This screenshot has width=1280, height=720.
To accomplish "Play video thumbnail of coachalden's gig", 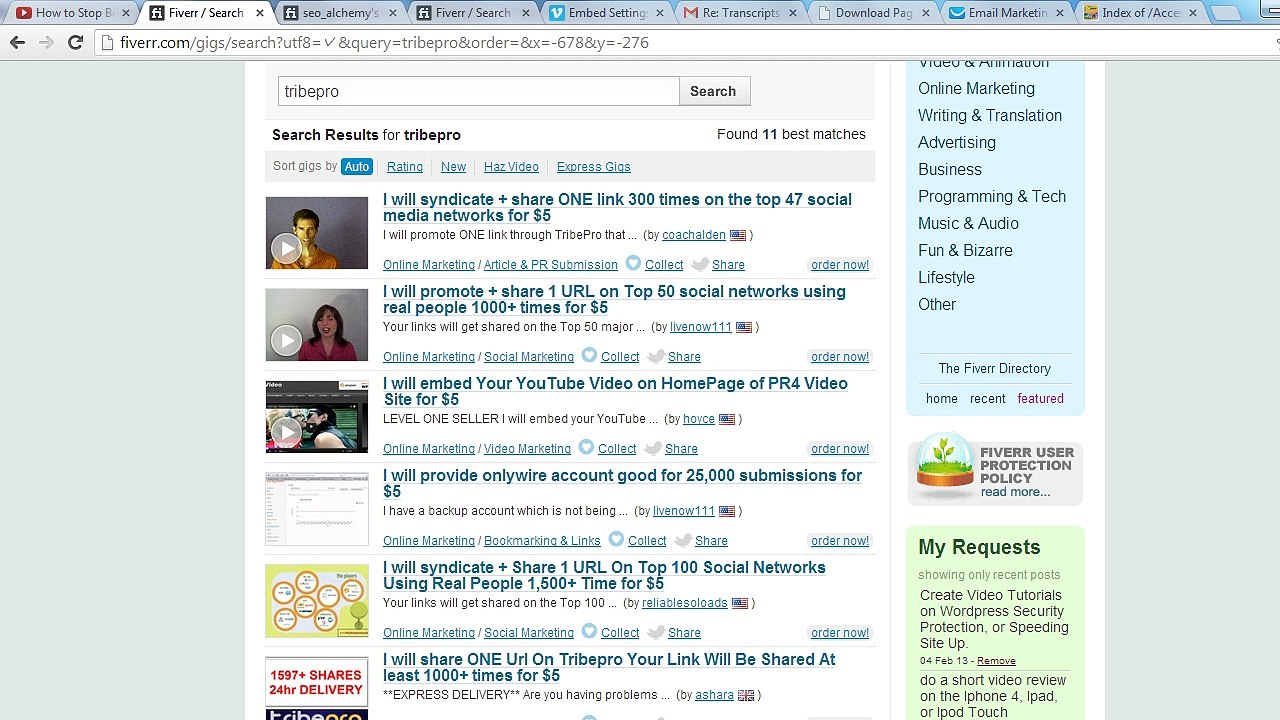I will point(286,249).
